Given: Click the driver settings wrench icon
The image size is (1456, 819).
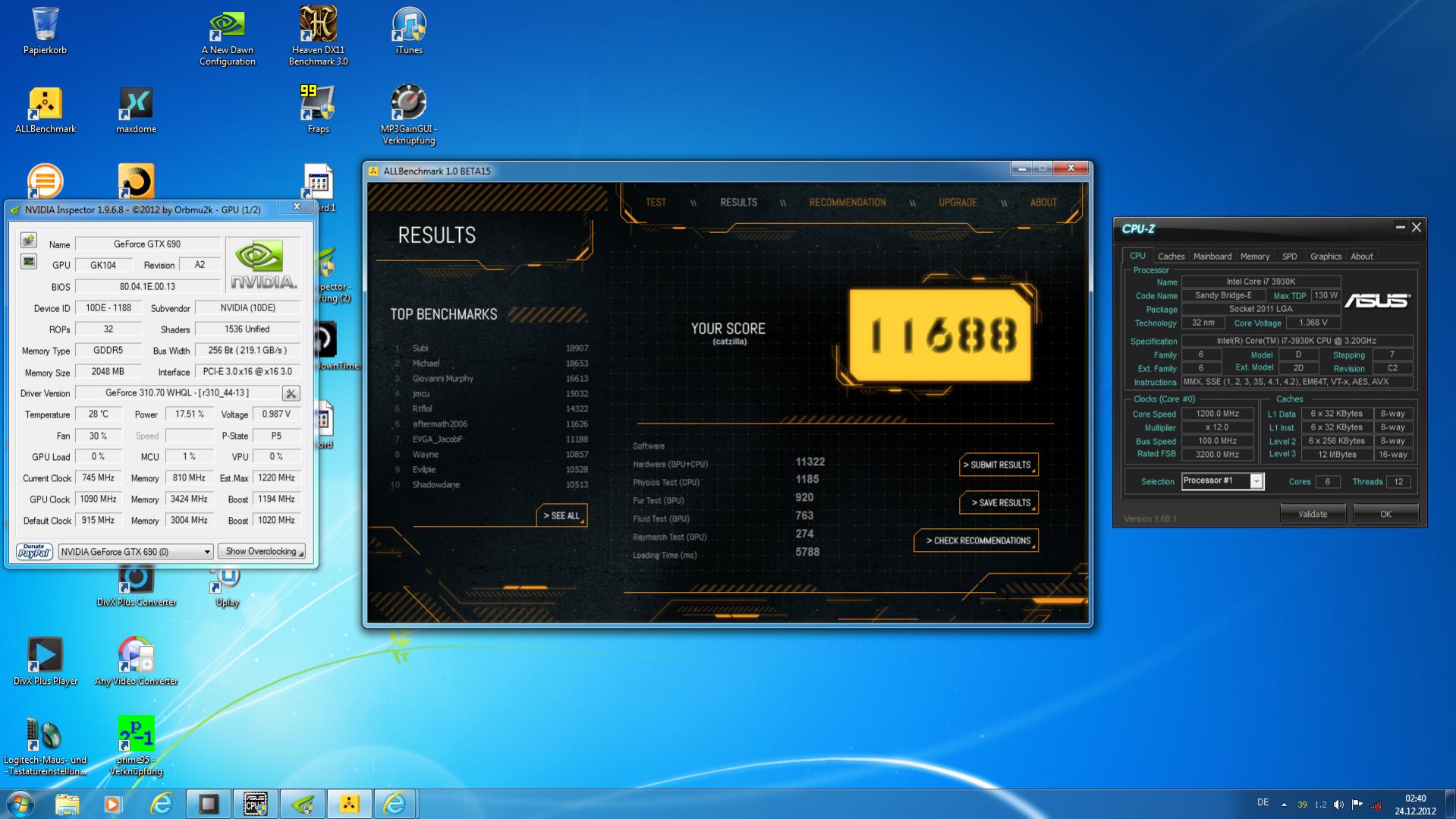Looking at the screenshot, I should (x=291, y=393).
